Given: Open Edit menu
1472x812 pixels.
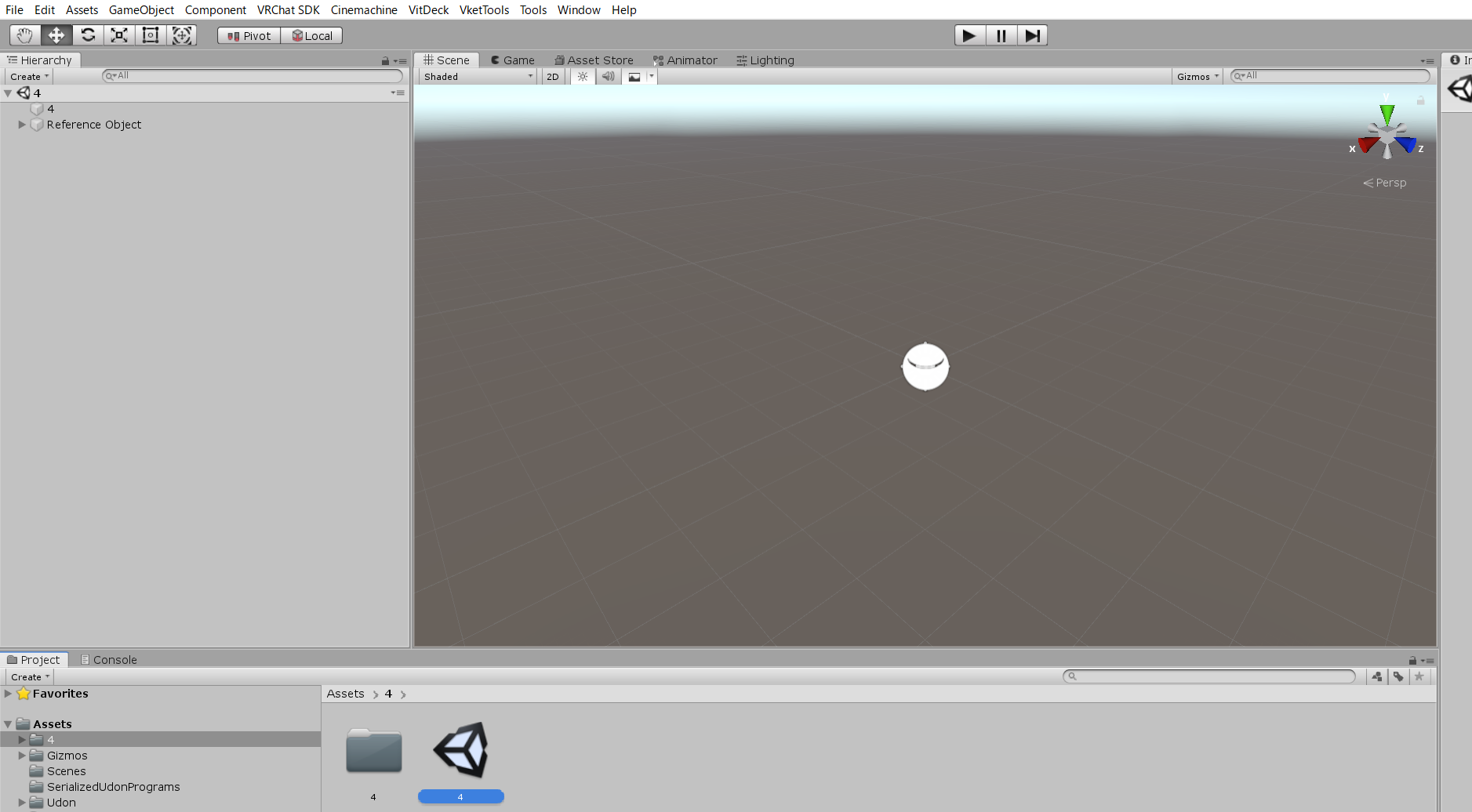Looking at the screenshot, I should coord(45,10).
